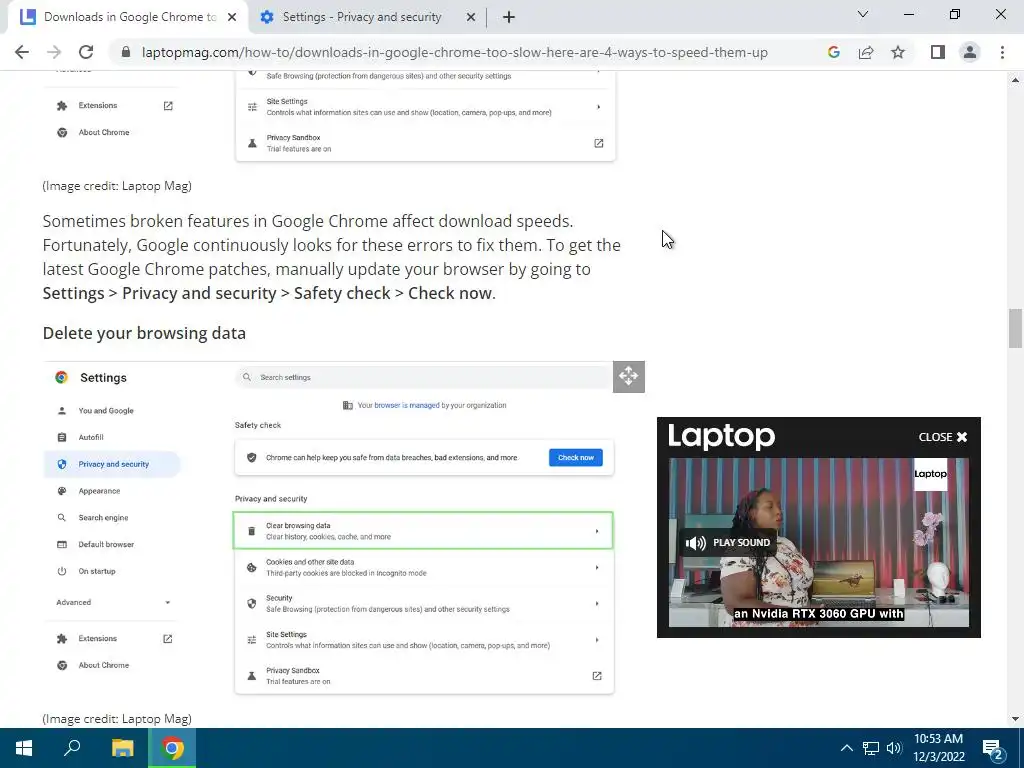Open Chrome's three-dot menu

point(1002,52)
